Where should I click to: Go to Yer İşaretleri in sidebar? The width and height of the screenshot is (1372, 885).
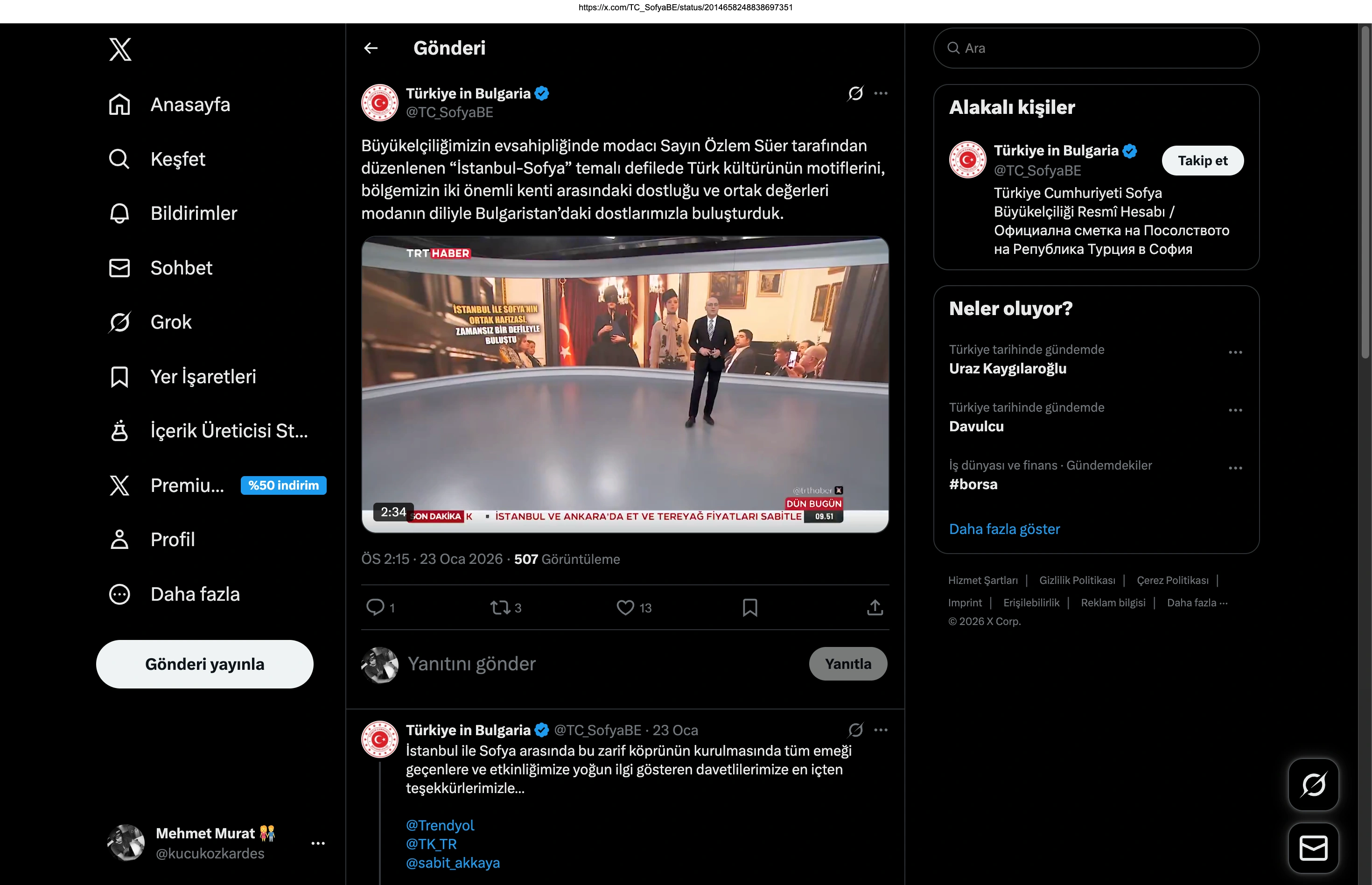(203, 377)
